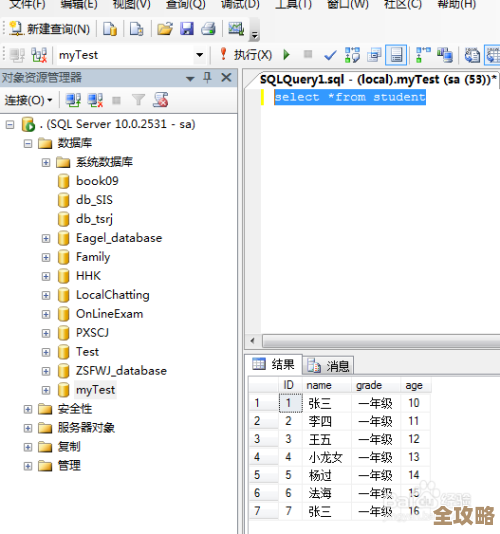Image resolution: width=500 pixels, height=534 pixels.
Task: Click the horizontal scrollbar left arrow
Action: [253, 341]
